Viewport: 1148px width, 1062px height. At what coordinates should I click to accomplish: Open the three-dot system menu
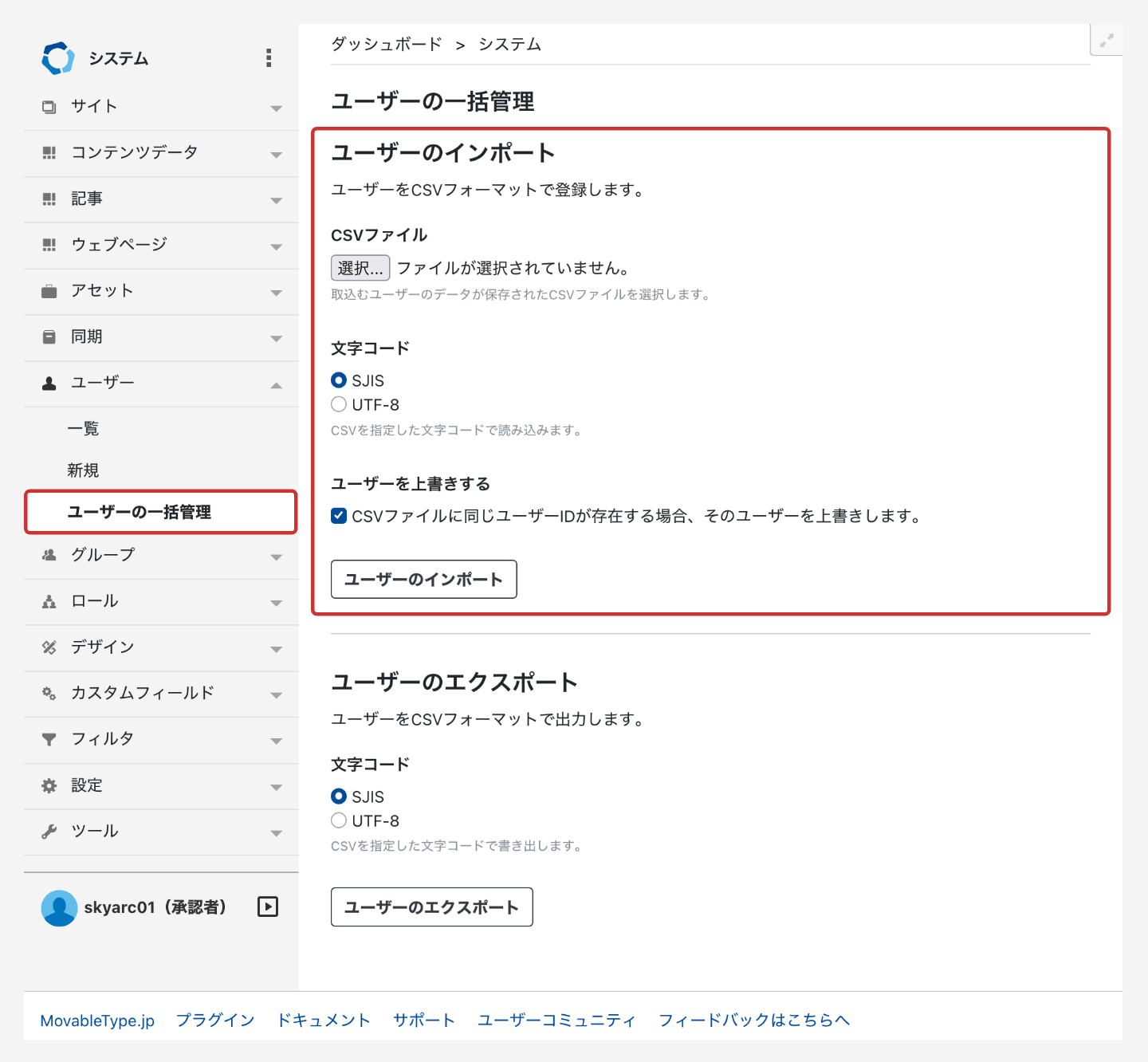[269, 57]
